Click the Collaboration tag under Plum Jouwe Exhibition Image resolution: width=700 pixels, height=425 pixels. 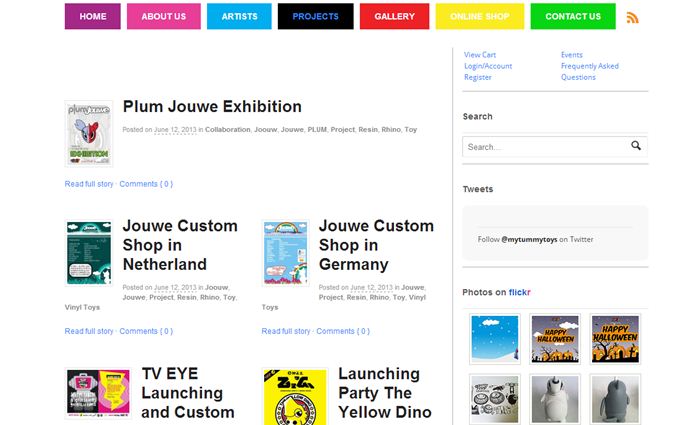point(228,129)
